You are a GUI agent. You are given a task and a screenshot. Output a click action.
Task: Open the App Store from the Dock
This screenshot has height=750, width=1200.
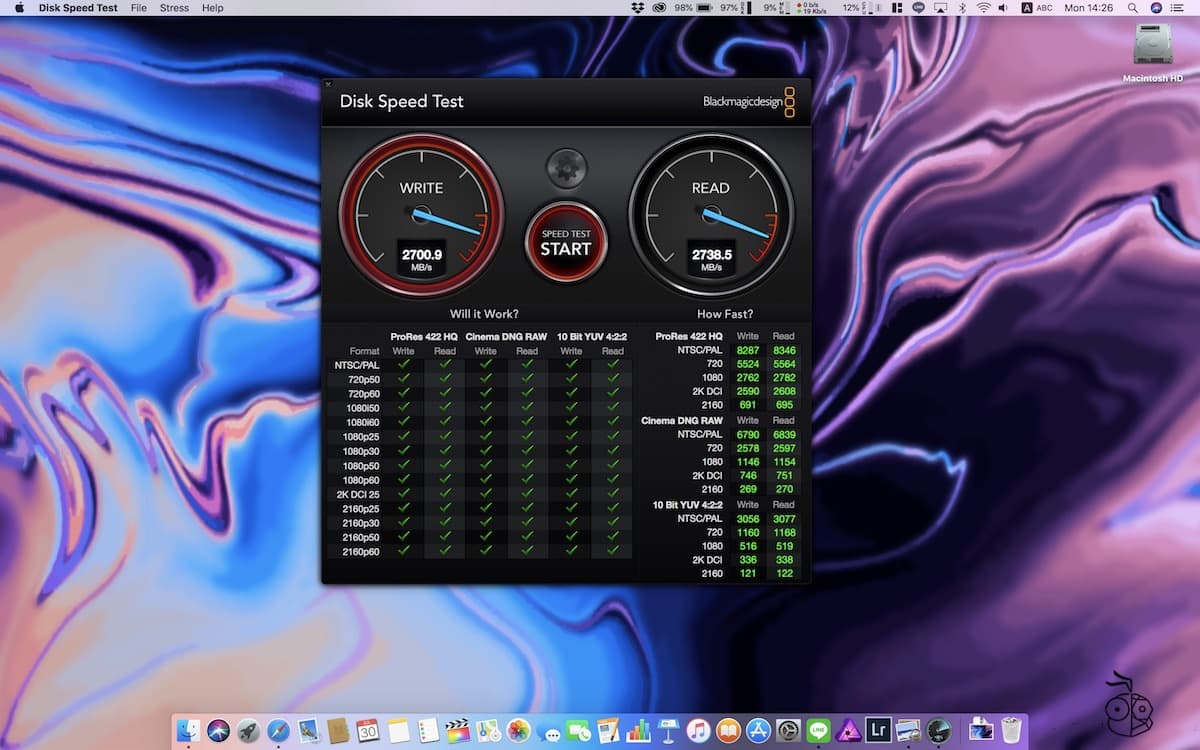click(x=757, y=730)
